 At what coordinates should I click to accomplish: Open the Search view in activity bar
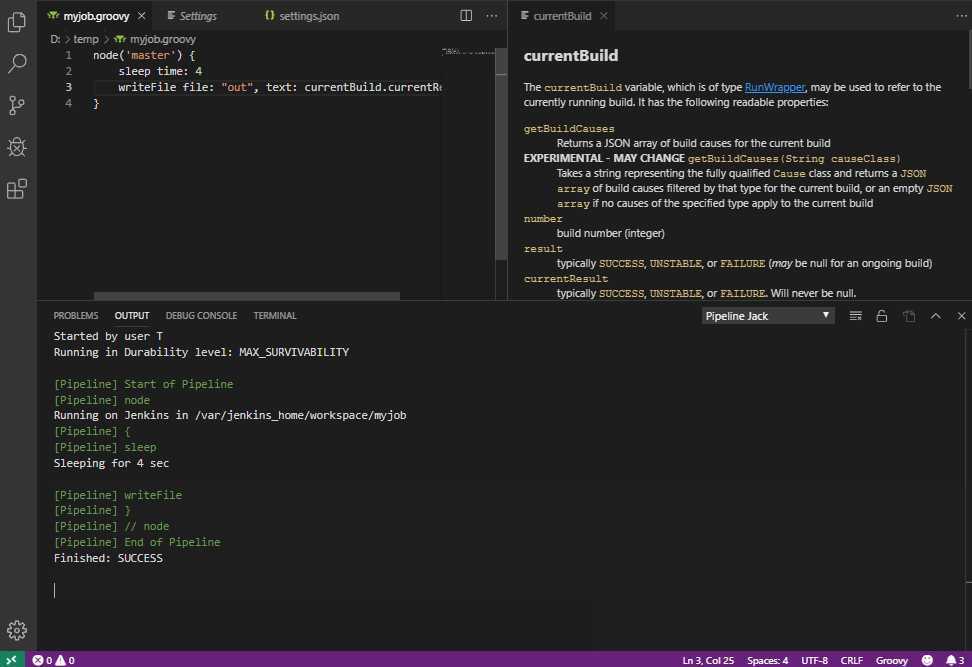click(x=17, y=64)
